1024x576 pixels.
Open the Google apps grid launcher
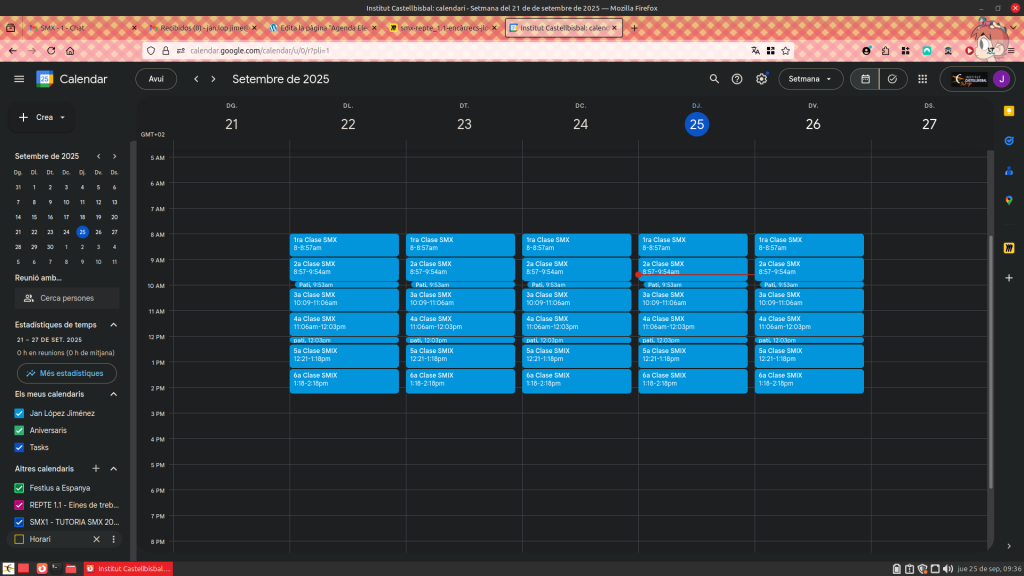tap(922, 79)
